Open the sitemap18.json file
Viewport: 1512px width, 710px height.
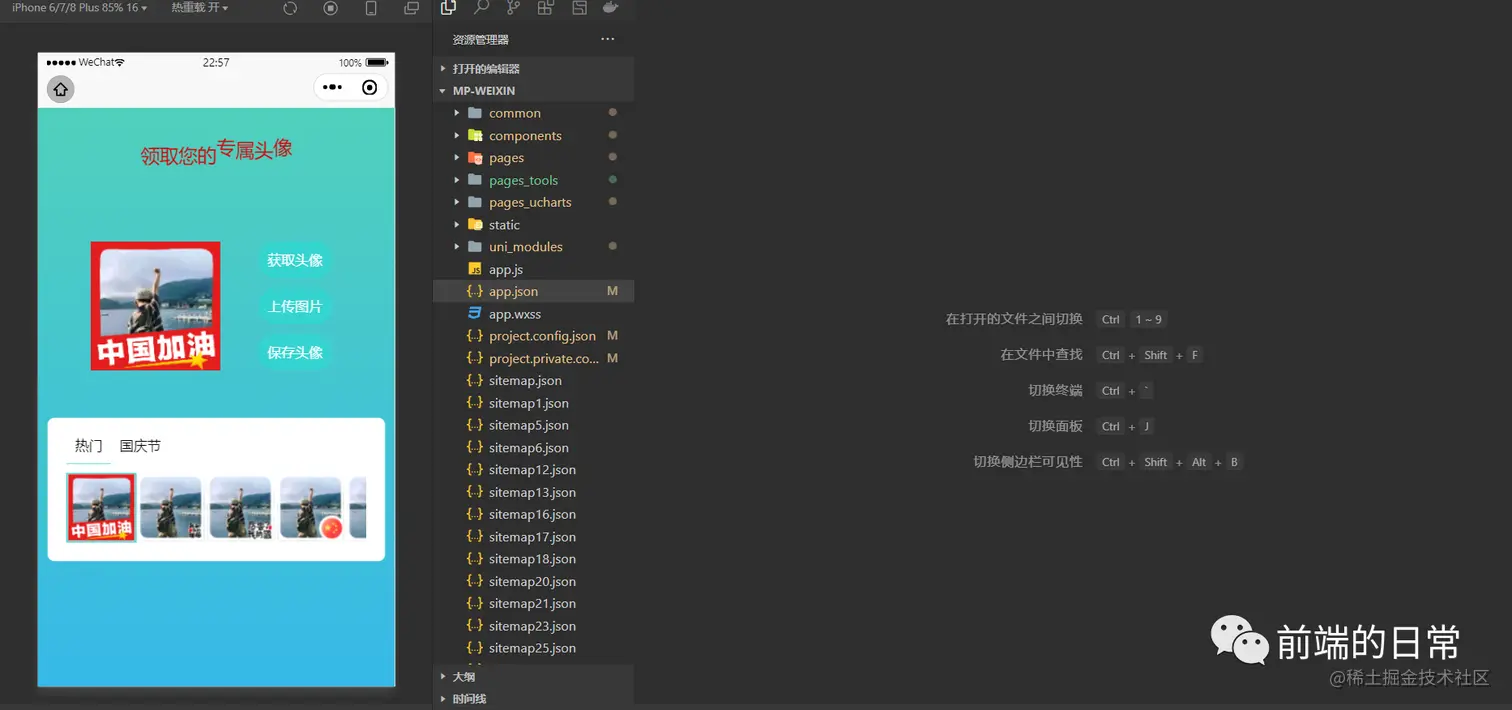534,559
